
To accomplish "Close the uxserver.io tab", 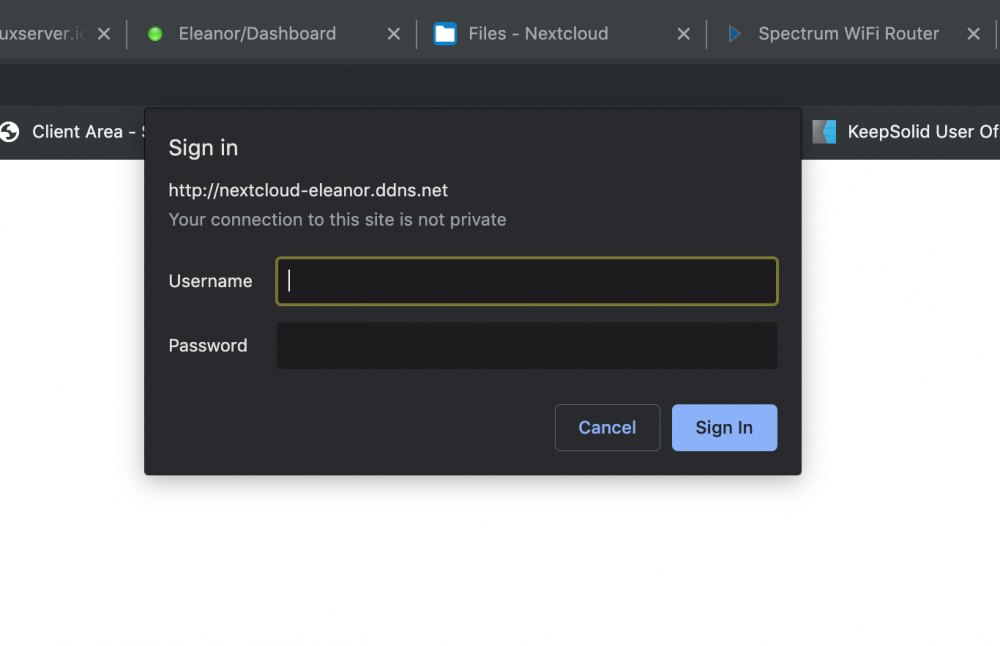I will click(104, 34).
